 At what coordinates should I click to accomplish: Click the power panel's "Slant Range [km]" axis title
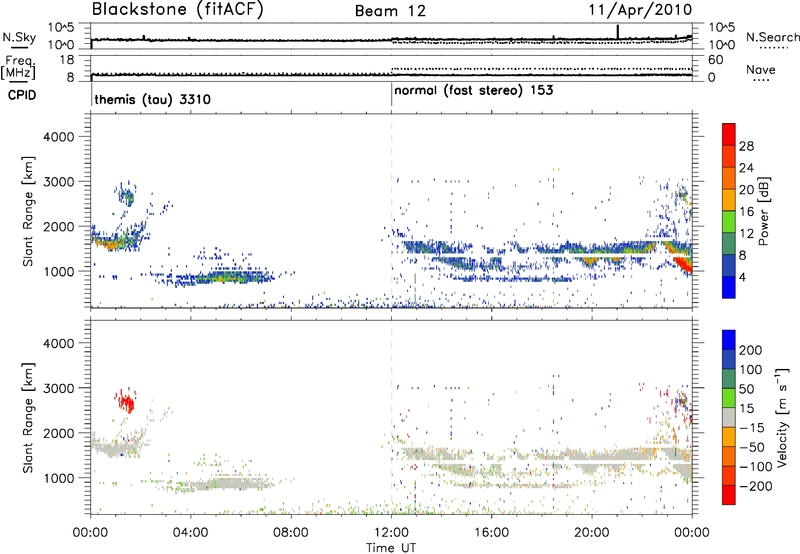tap(28, 211)
